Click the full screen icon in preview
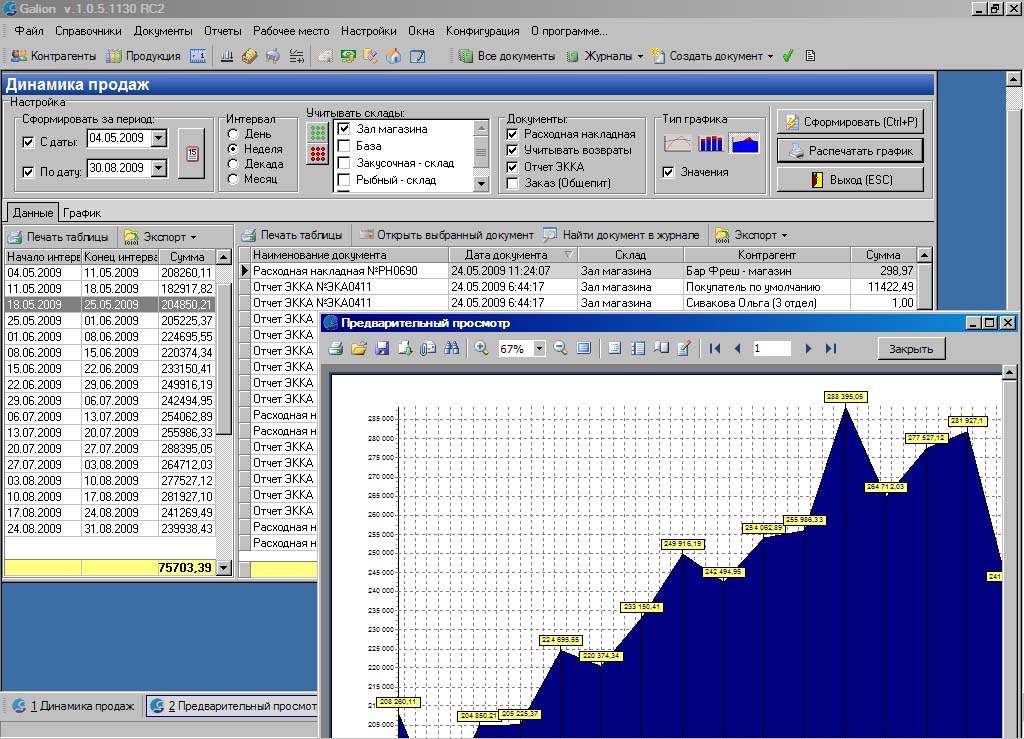Screen dimensions: 1024x739 pyautogui.click(x=584, y=349)
